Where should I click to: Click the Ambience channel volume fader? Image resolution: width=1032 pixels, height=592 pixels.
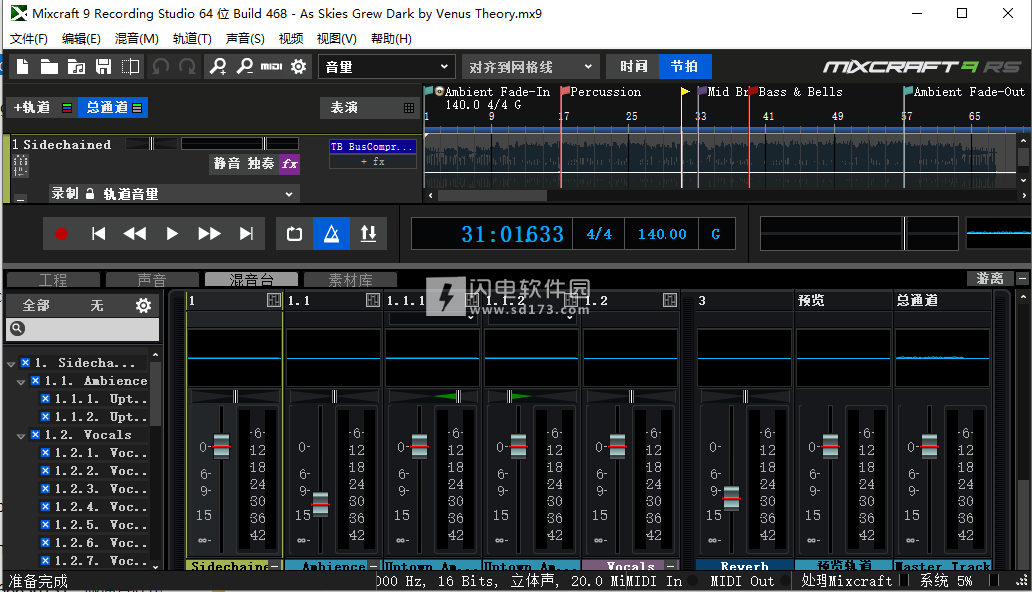pos(321,504)
